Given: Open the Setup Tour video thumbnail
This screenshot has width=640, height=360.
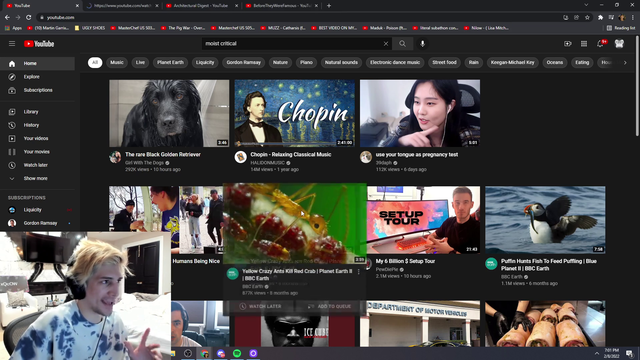Looking at the screenshot, I should [x=423, y=220].
